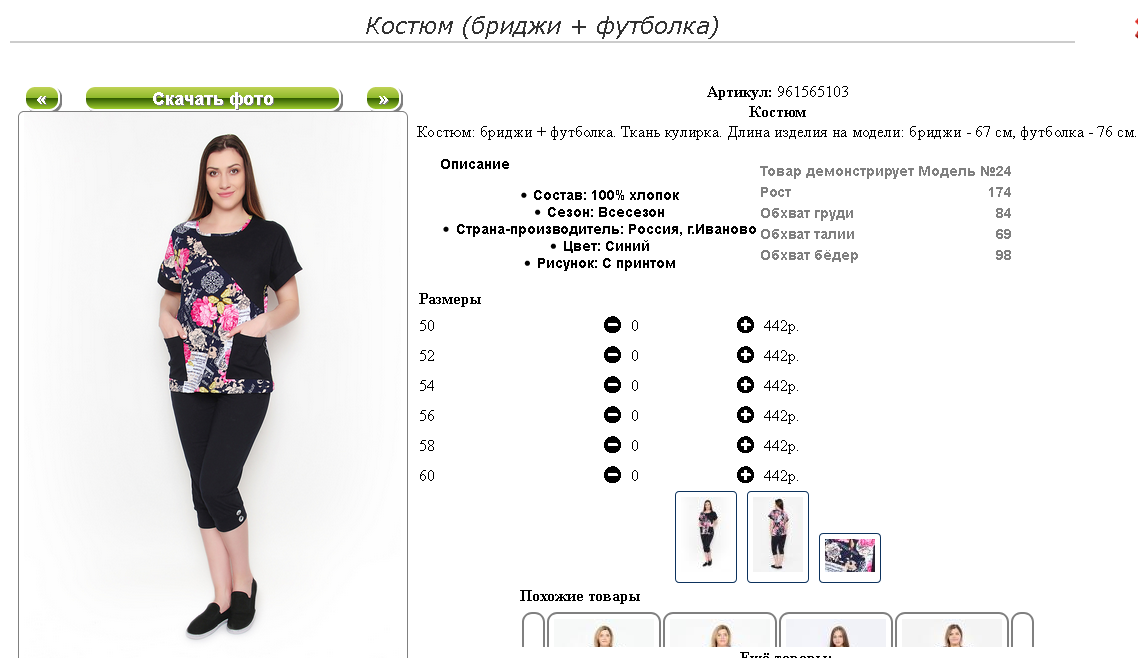Select the front view thumbnail
The height and width of the screenshot is (658, 1138).
point(706,537)
